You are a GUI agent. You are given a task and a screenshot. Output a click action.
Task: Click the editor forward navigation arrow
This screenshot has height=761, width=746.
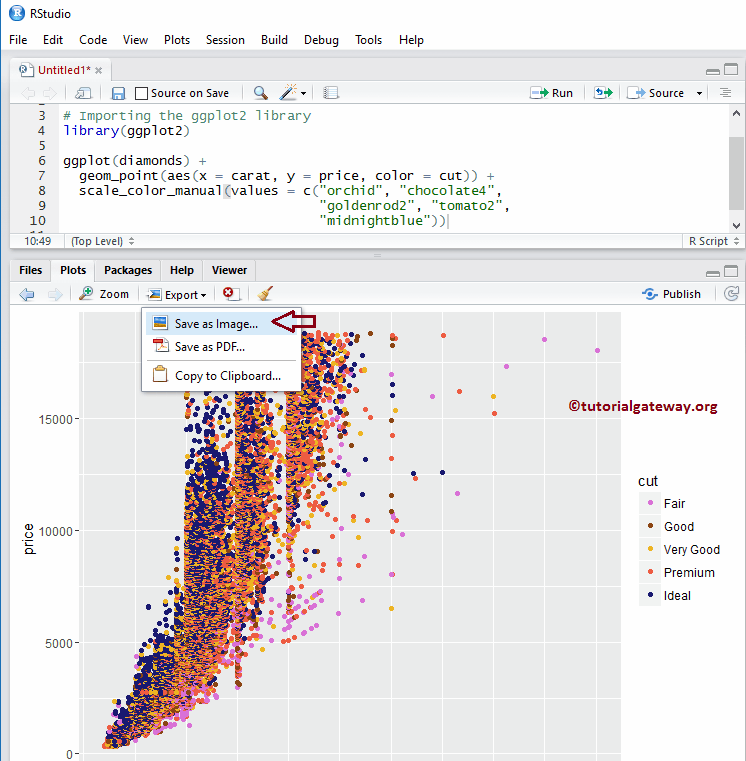point(50,93)
